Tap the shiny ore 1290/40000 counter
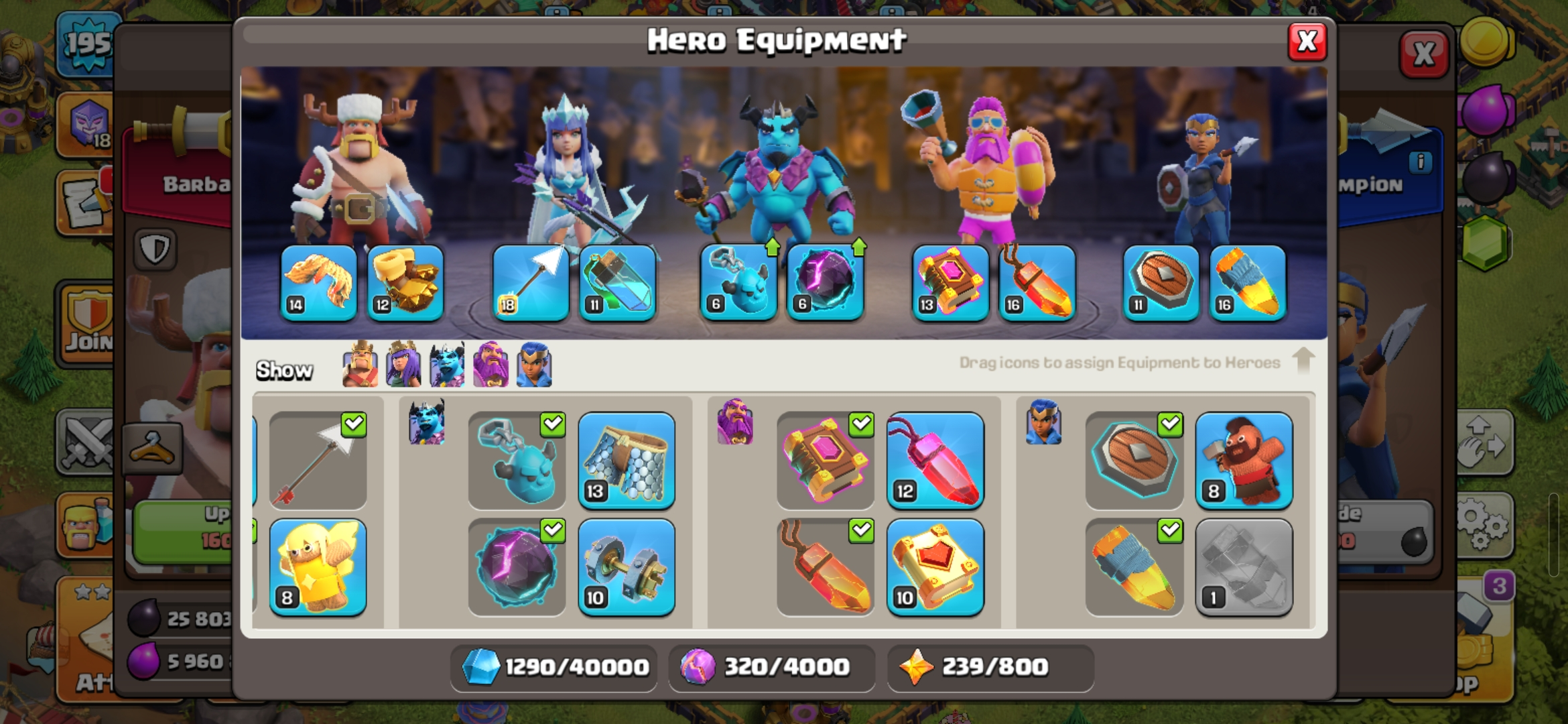Viewport: 1568px width, 724px height. click(554, 667)
